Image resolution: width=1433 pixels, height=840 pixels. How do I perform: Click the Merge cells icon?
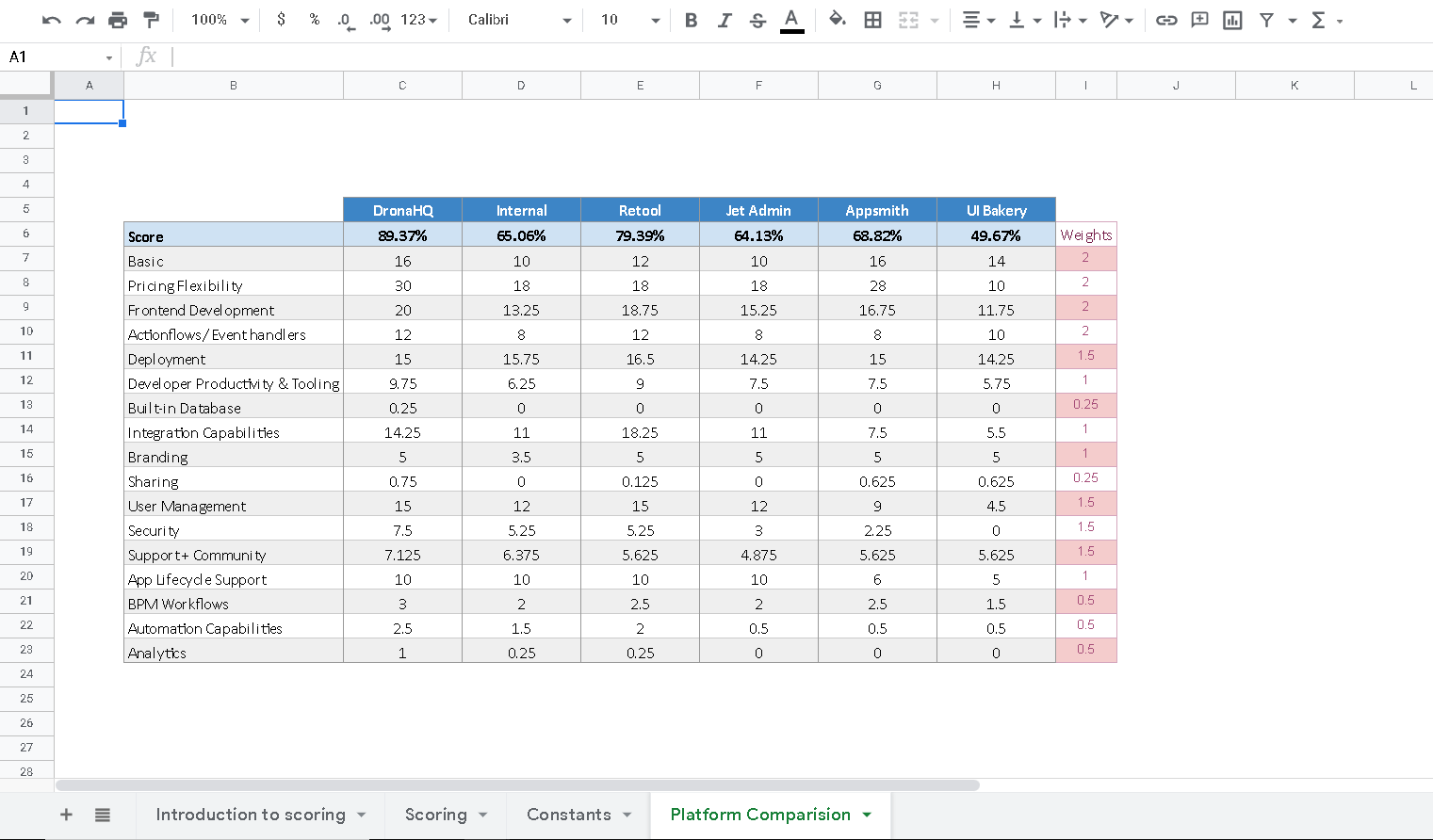coord(907,20)
